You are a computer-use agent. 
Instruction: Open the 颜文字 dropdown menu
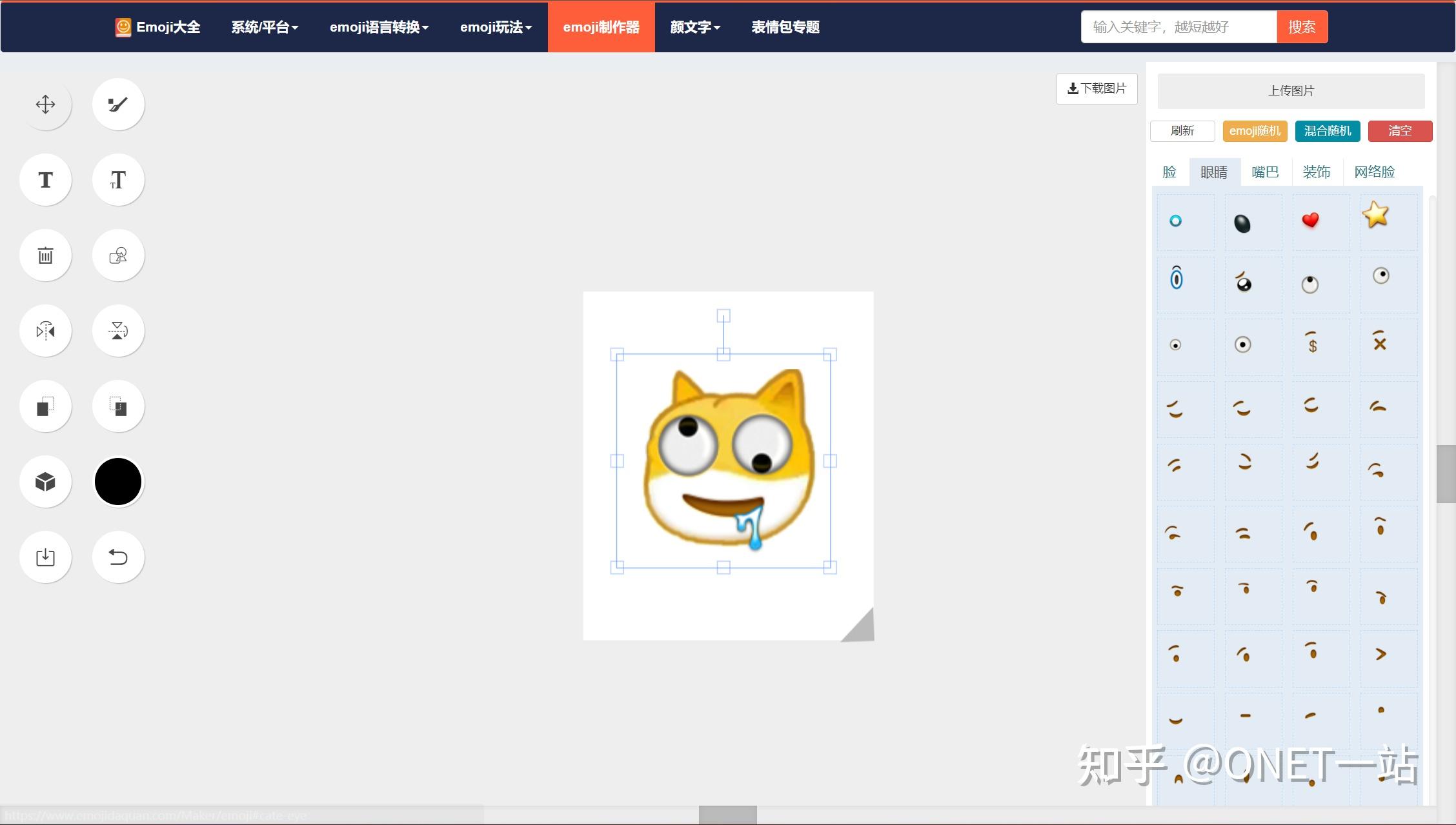[x=694, y=26]
